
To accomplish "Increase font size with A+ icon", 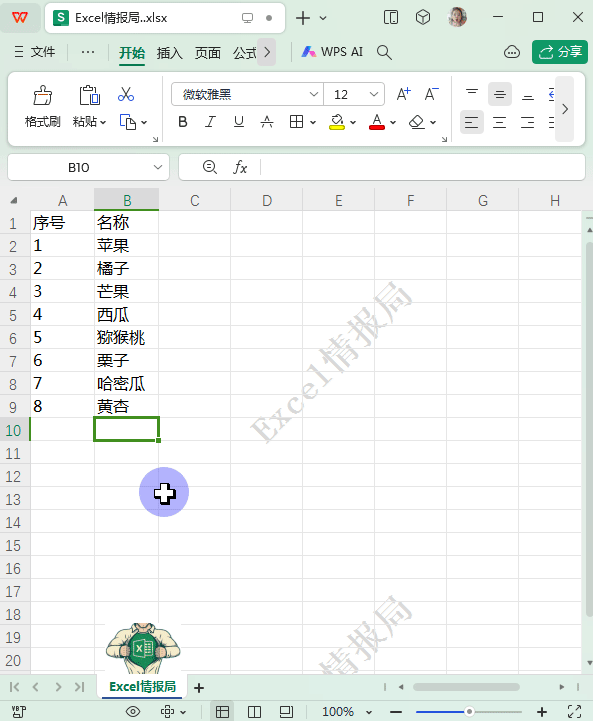I will (x=403, y=94).
